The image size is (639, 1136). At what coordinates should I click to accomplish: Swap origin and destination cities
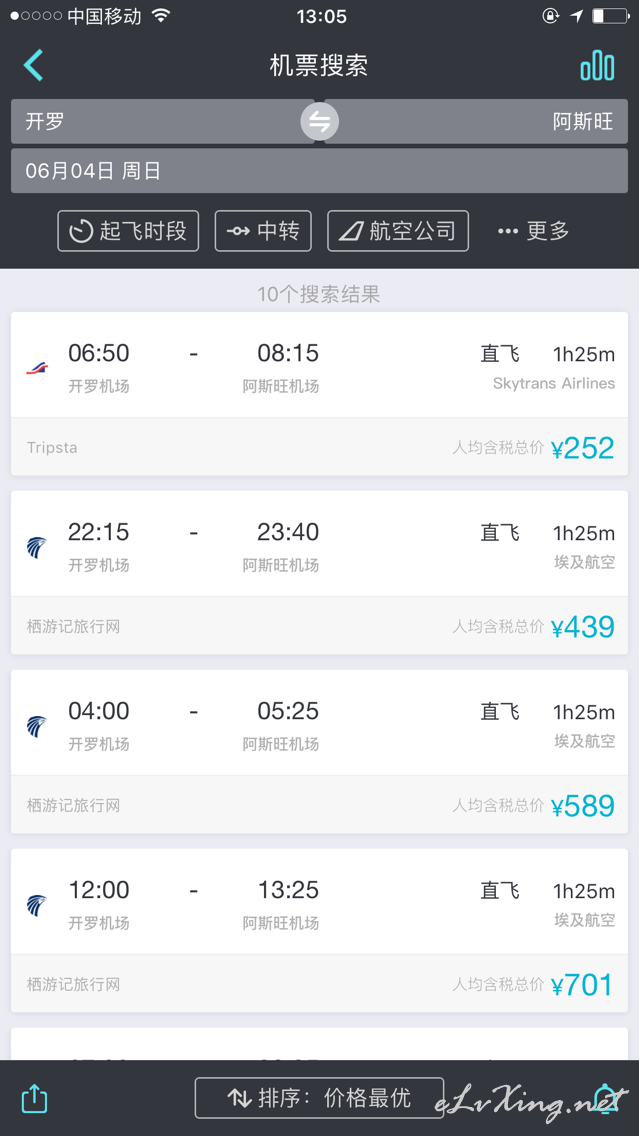click(x=320, y=121)
